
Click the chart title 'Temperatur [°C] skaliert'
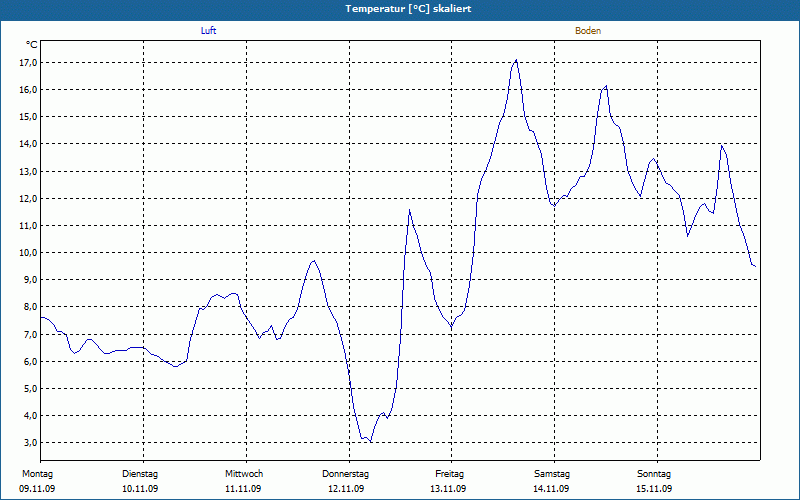click(408, 9)
